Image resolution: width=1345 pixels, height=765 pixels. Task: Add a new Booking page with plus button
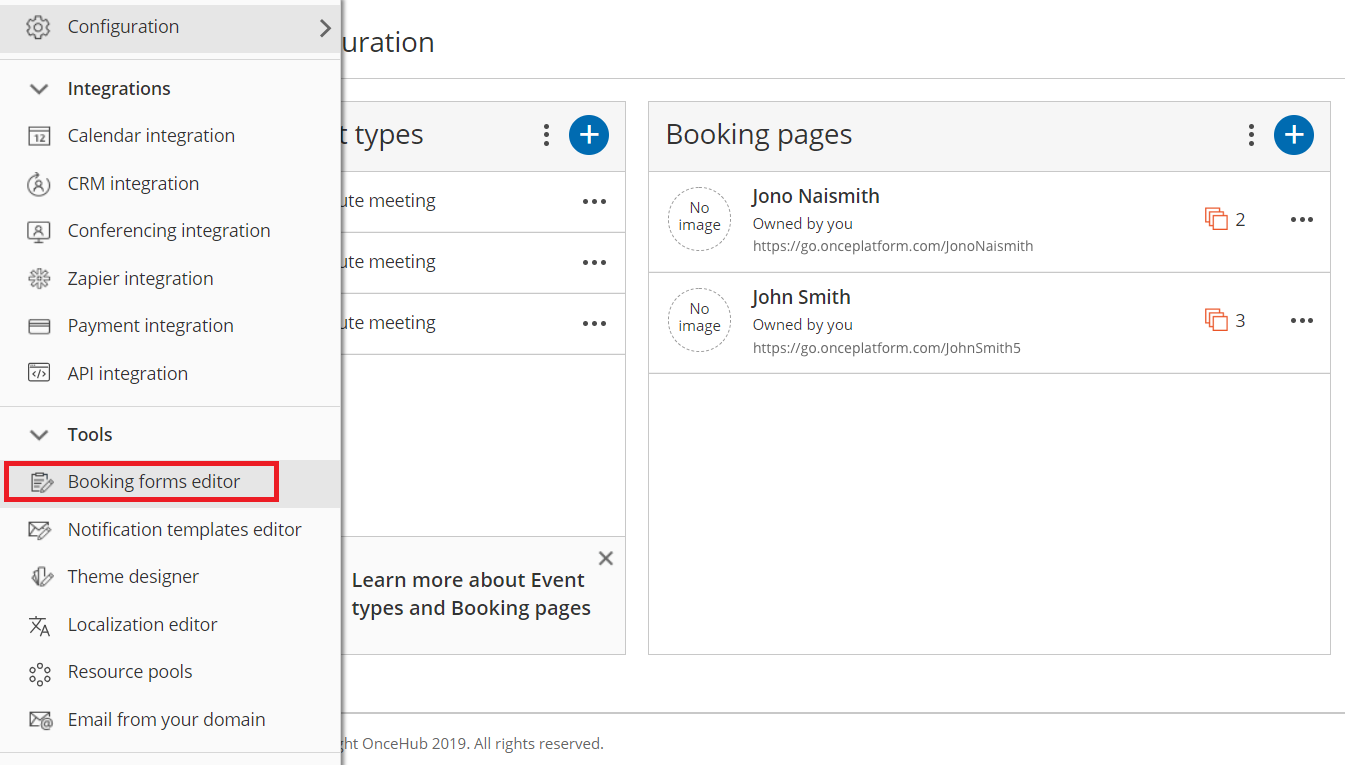[1293, 135]
